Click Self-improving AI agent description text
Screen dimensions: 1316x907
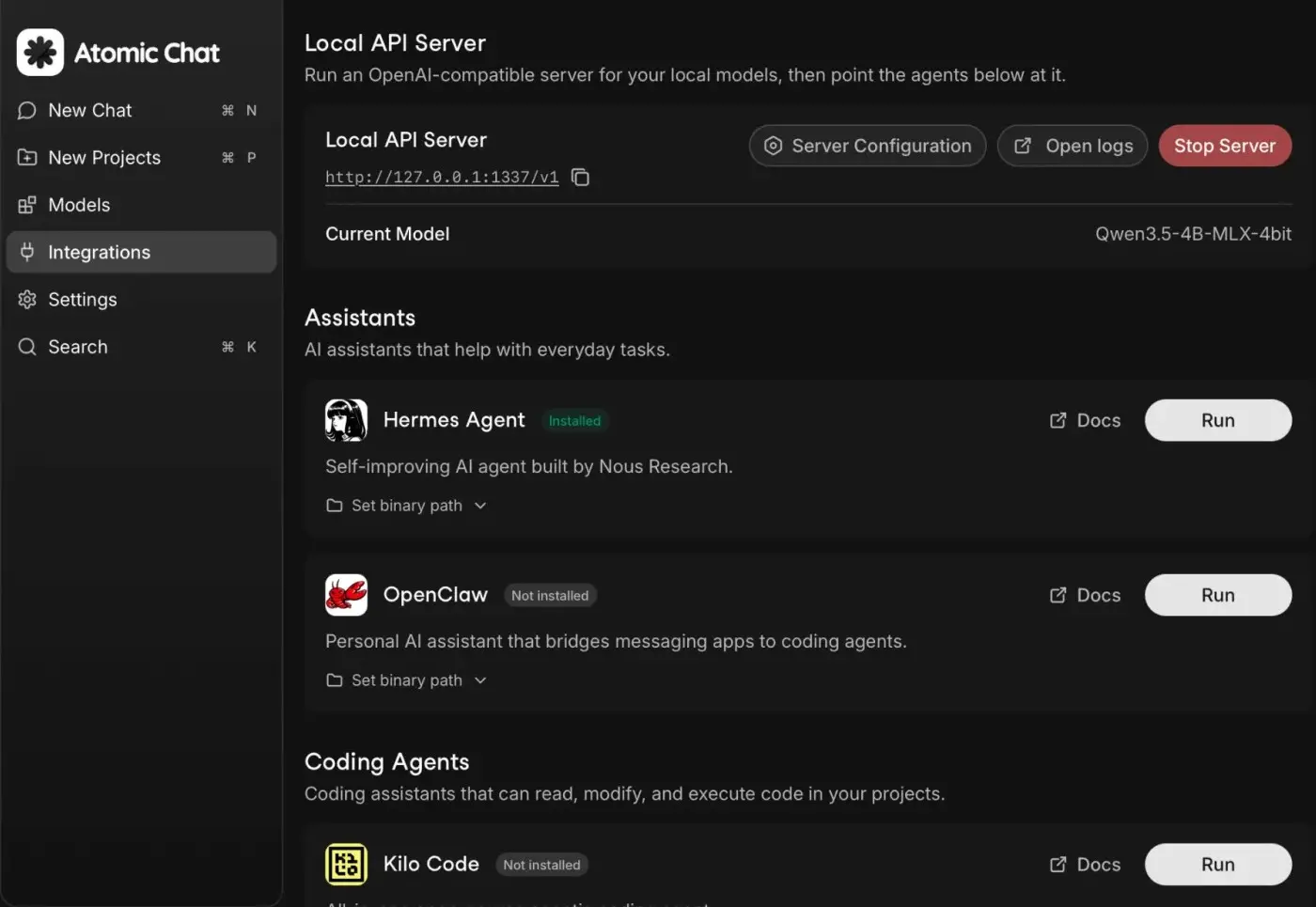528,467
